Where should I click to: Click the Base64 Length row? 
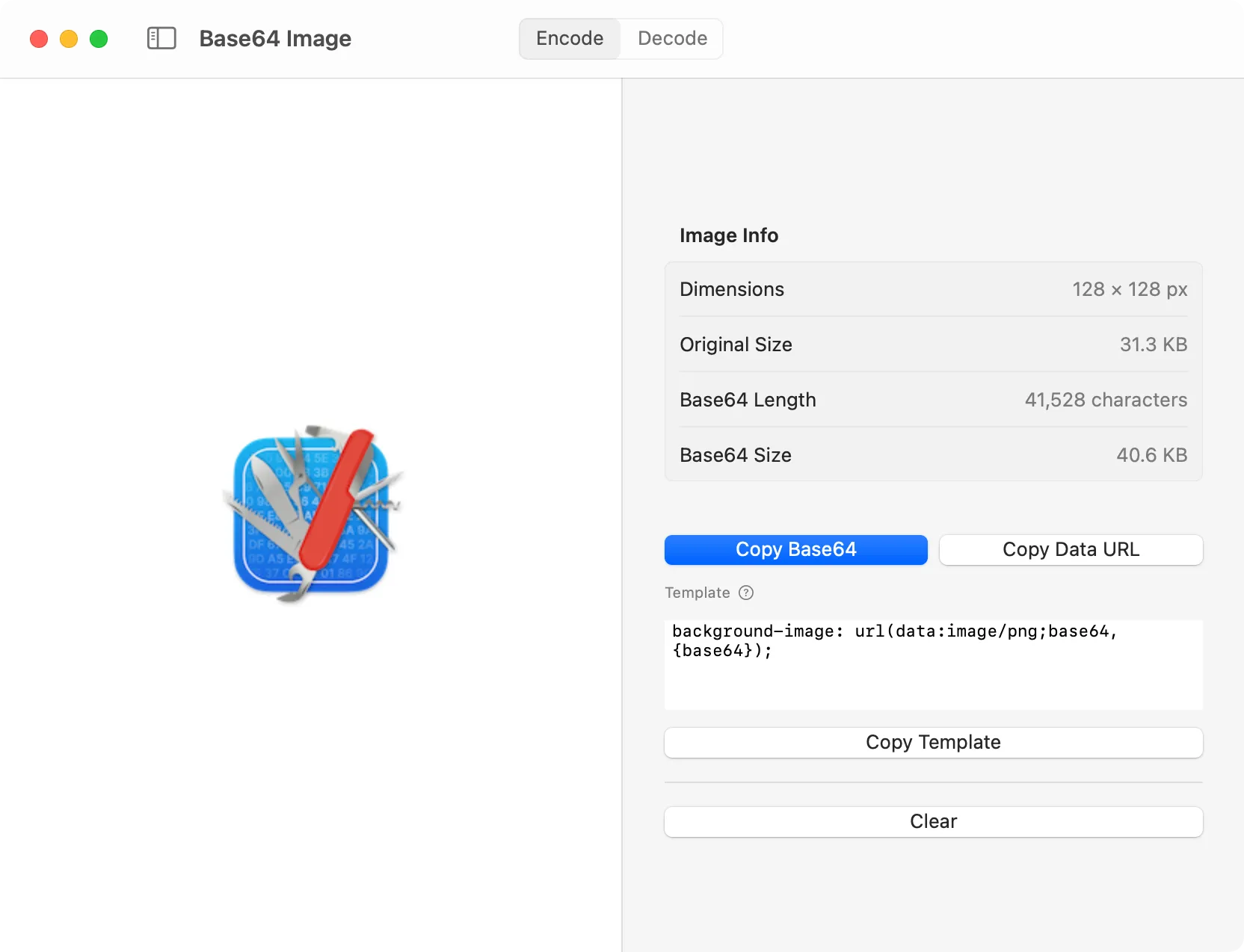[x=933, y=400]
